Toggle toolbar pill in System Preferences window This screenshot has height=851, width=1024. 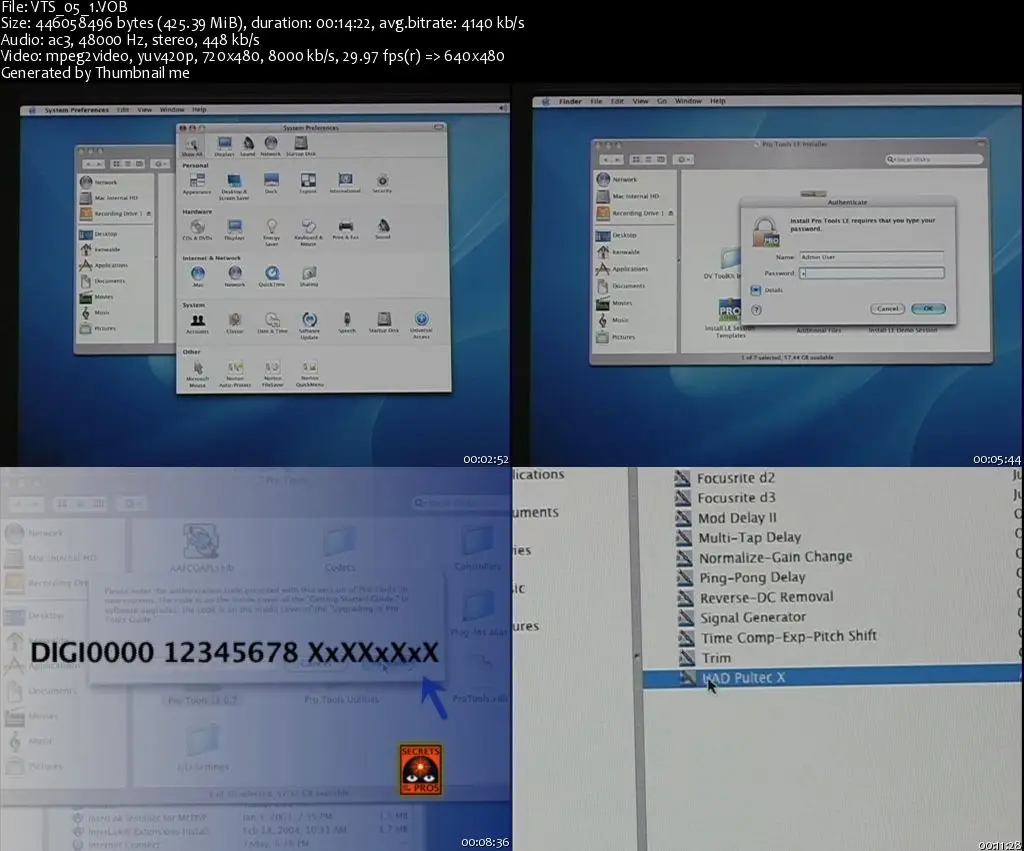439,127
